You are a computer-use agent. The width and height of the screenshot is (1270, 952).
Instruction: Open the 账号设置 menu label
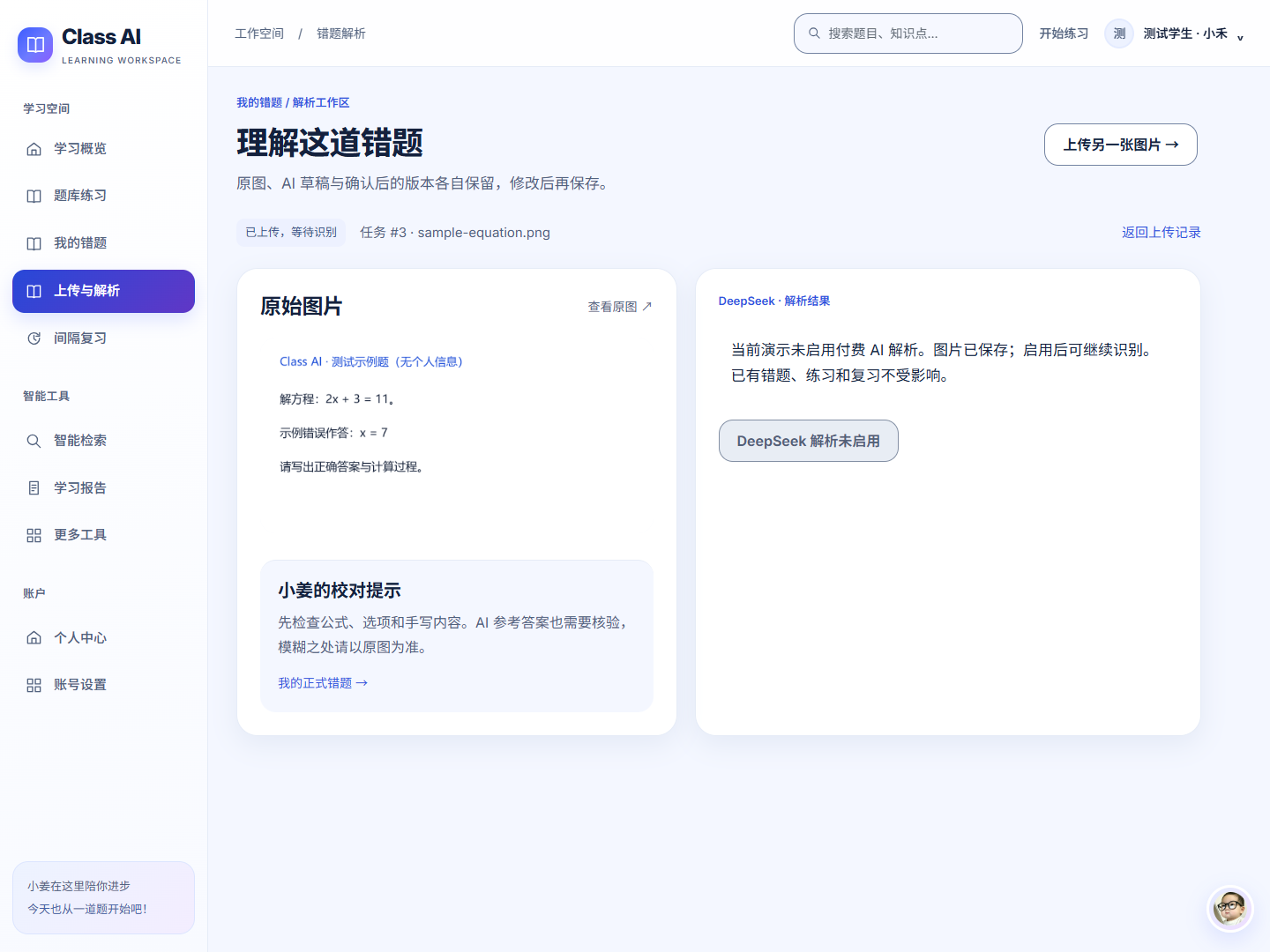80,685
